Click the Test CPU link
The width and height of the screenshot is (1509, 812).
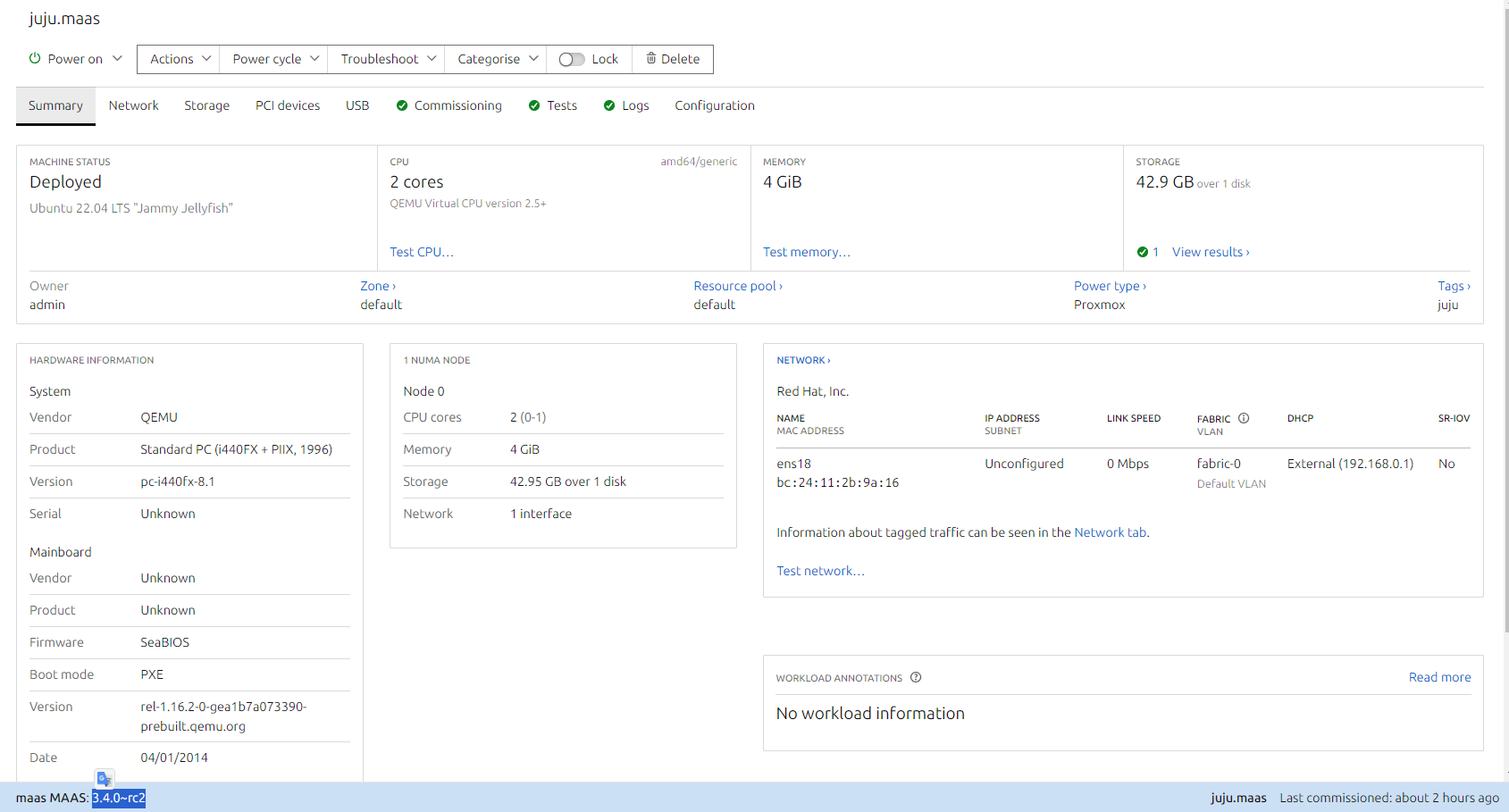tap(422, 252)
